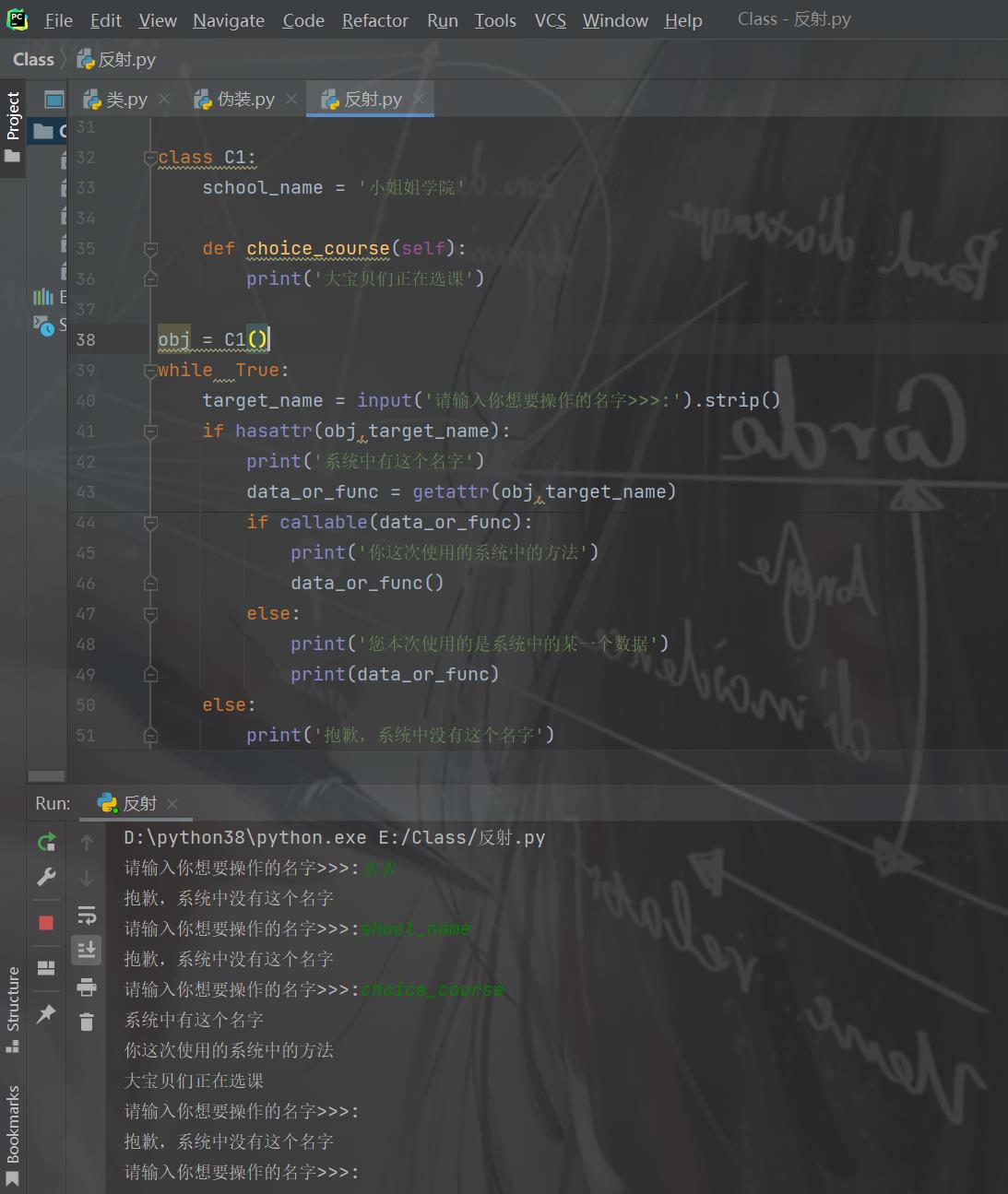Viewport: 1008px width, 1194px height.
Task: Open the Edit menu
Action: coord(106,20)
